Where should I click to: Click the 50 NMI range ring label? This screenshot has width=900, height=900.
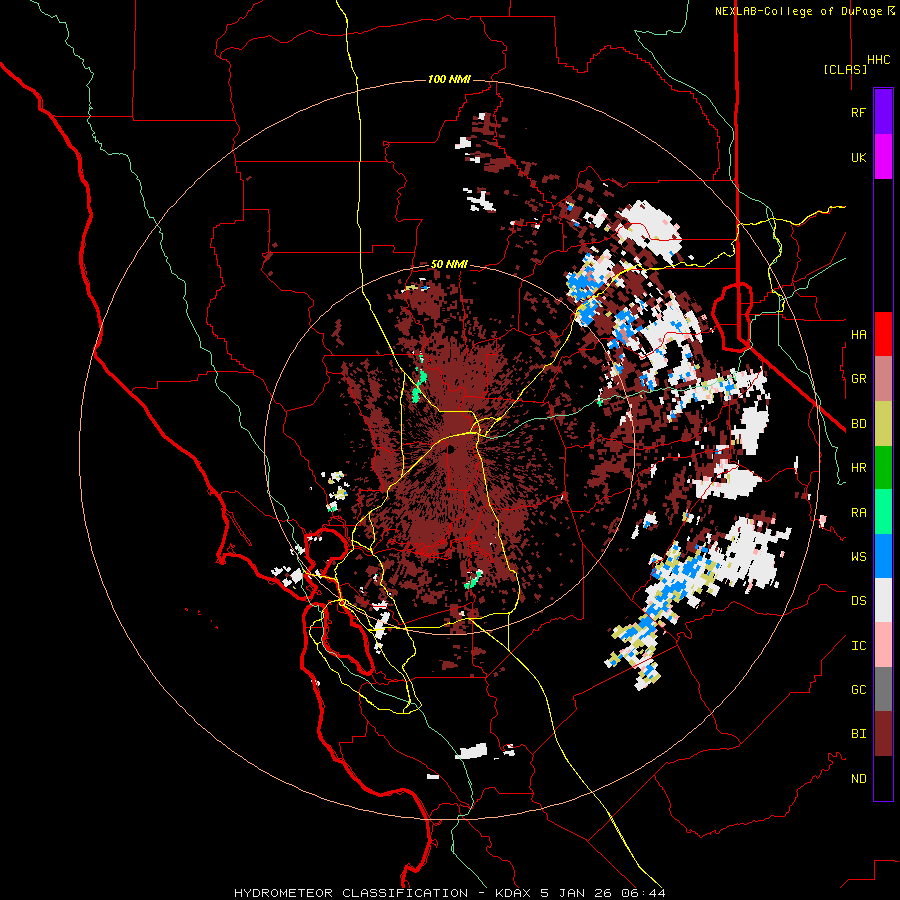pos(449,265)
